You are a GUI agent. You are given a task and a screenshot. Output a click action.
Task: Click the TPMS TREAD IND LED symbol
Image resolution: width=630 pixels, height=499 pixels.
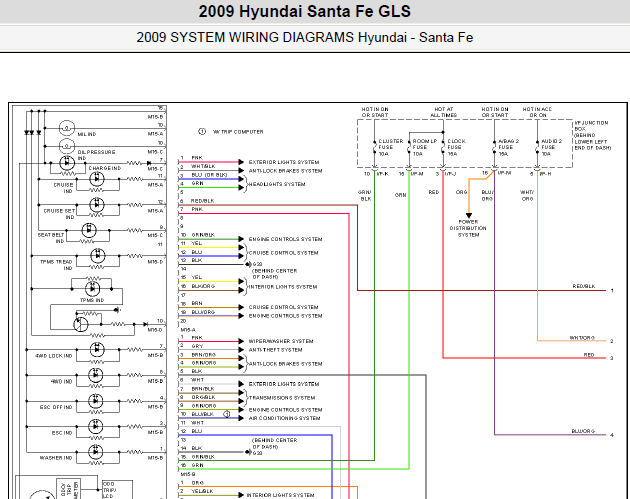[x=98, y=256]
